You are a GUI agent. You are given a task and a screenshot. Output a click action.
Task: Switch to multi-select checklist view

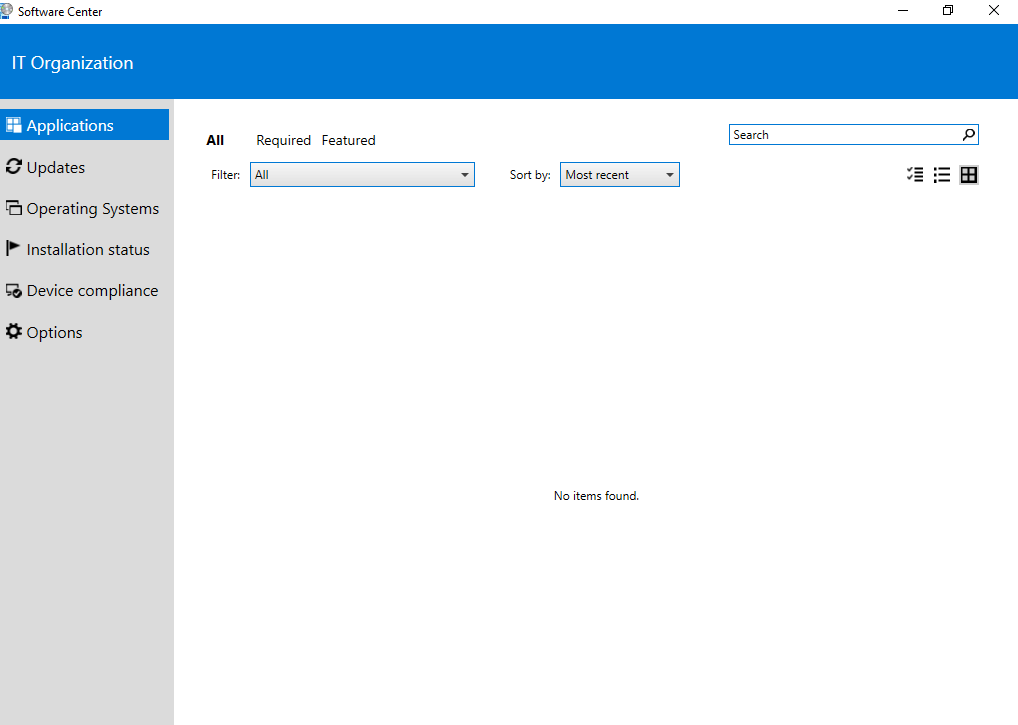point(915,175)
